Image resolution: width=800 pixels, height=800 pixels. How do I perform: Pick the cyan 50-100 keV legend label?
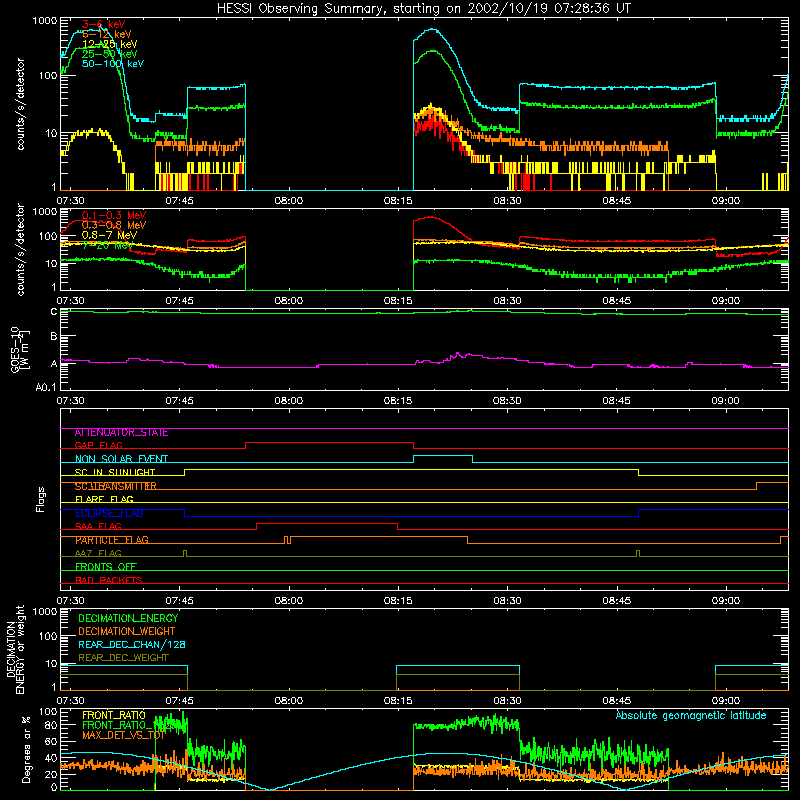(x=113, y=64)
